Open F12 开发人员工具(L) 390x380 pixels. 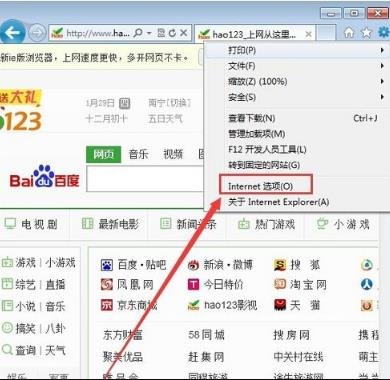[298, 149]
